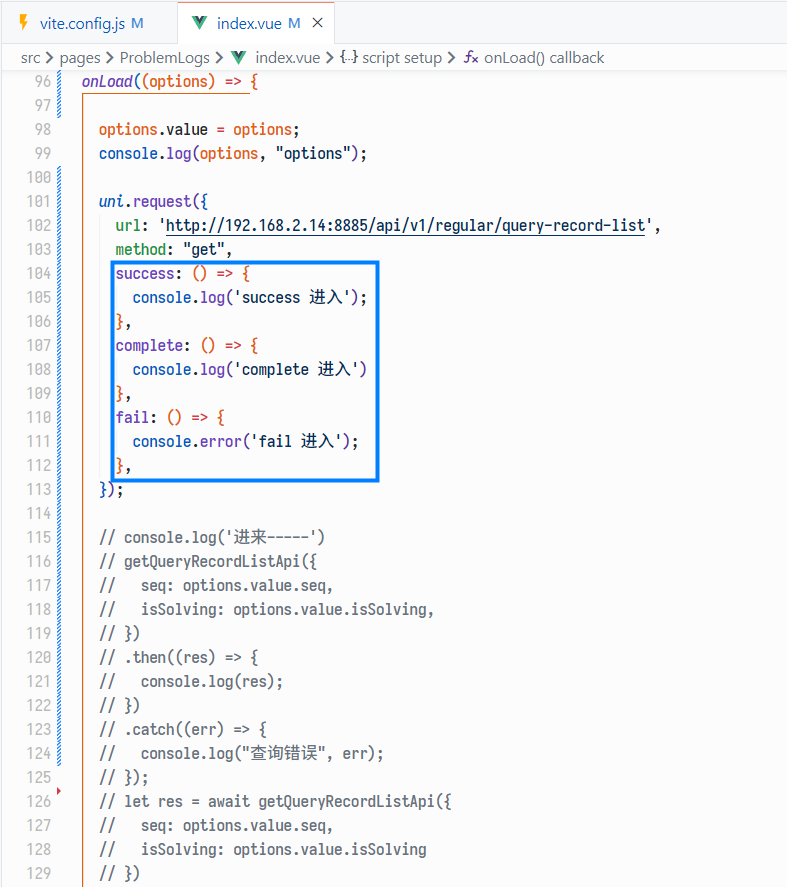
Task: Close the index.vue editor tab
Action: coord(318,22)
